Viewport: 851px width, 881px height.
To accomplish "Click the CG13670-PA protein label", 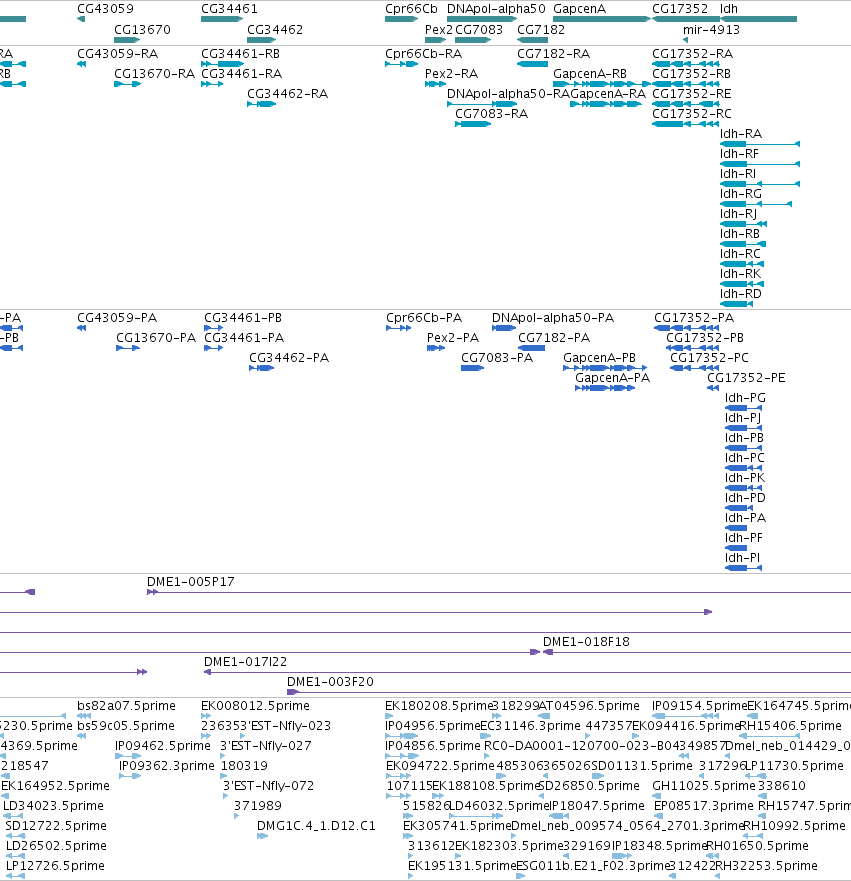I will click(x=156, y=338).
